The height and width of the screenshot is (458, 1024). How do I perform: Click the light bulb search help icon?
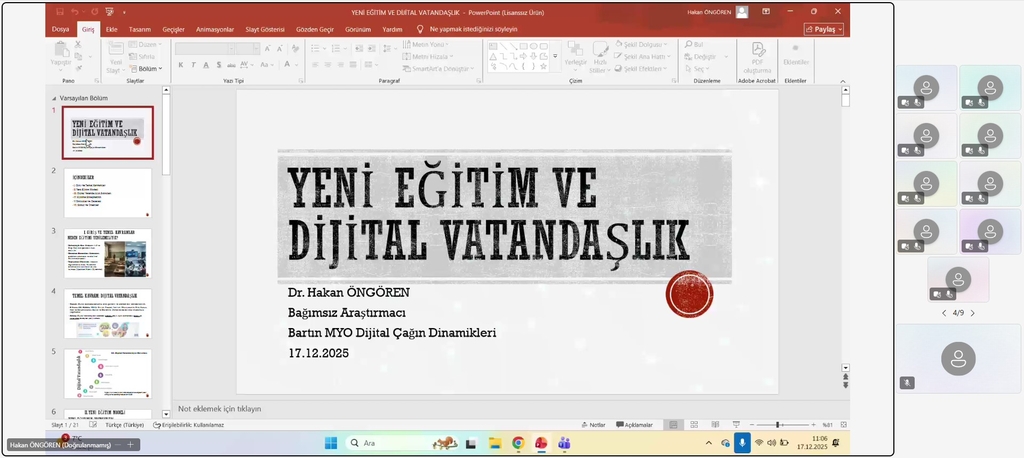click(421, 29)
